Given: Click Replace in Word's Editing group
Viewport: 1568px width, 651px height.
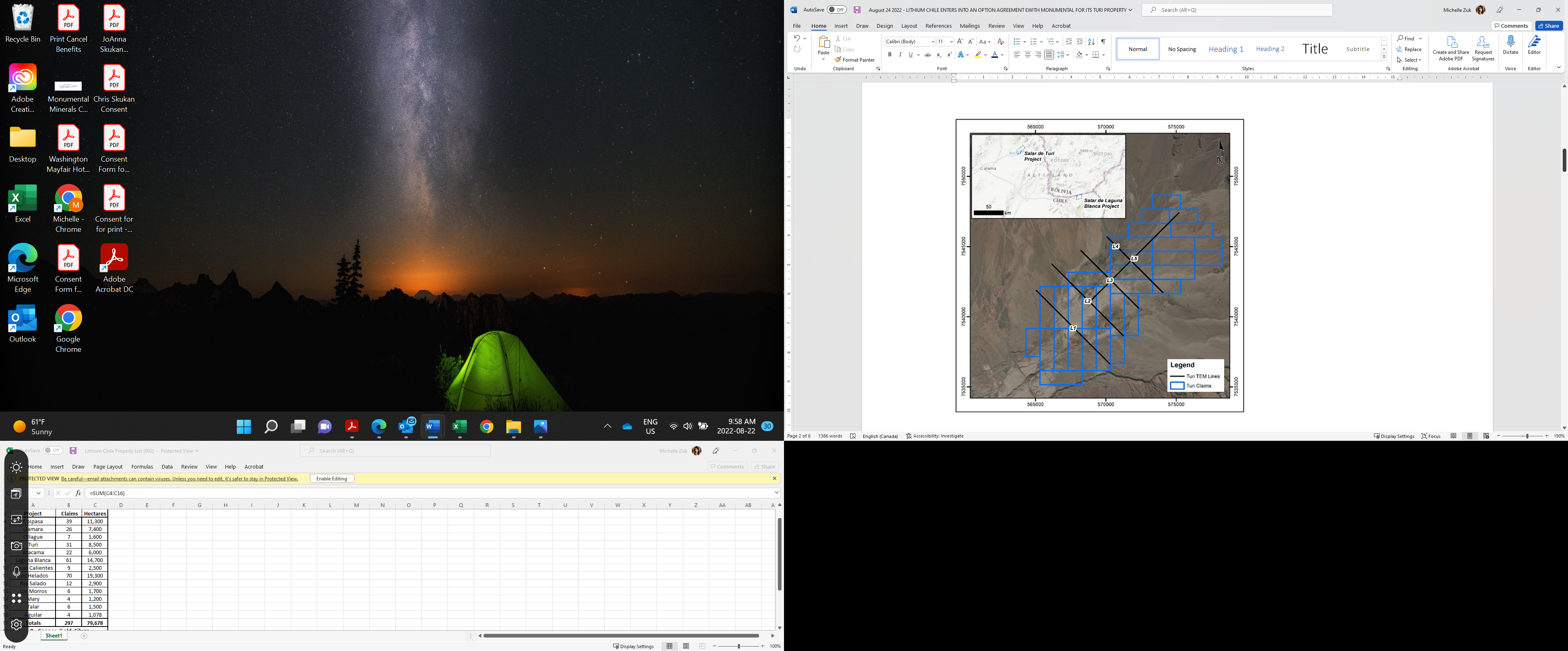Looking at the screenshot, I should [1409, 49].
